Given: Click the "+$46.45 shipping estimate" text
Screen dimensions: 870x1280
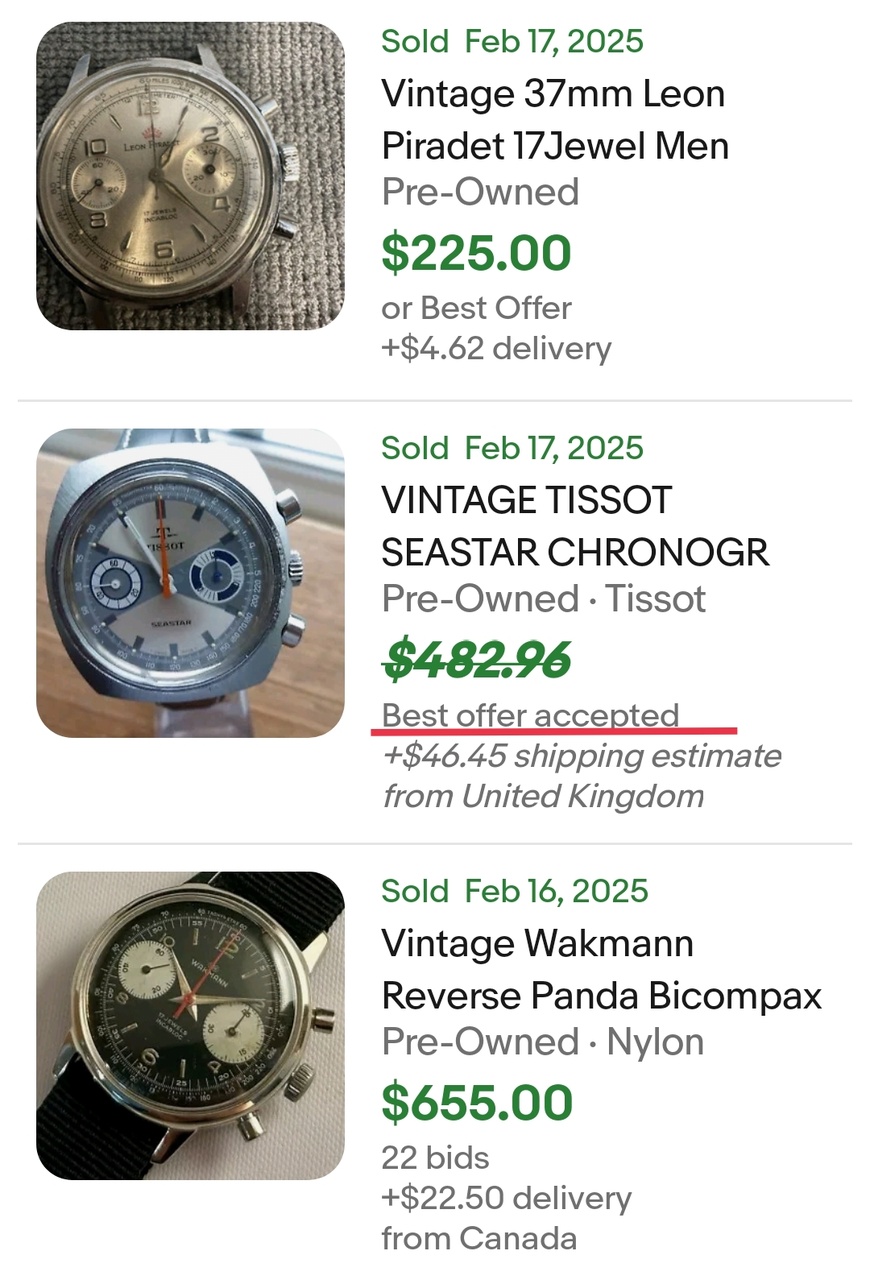Looking at the screenshot, I should point(581,756).
